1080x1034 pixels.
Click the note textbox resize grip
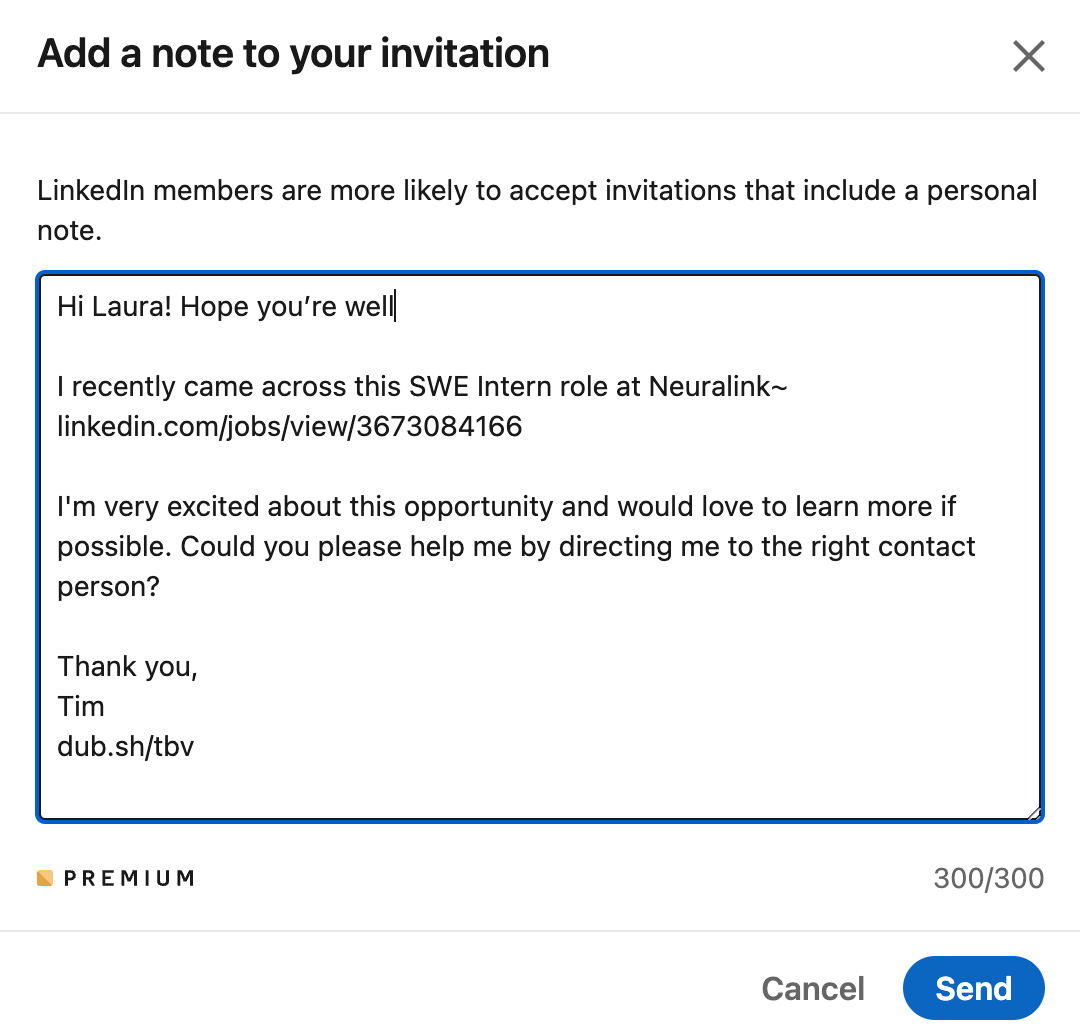pos(1033,813)
